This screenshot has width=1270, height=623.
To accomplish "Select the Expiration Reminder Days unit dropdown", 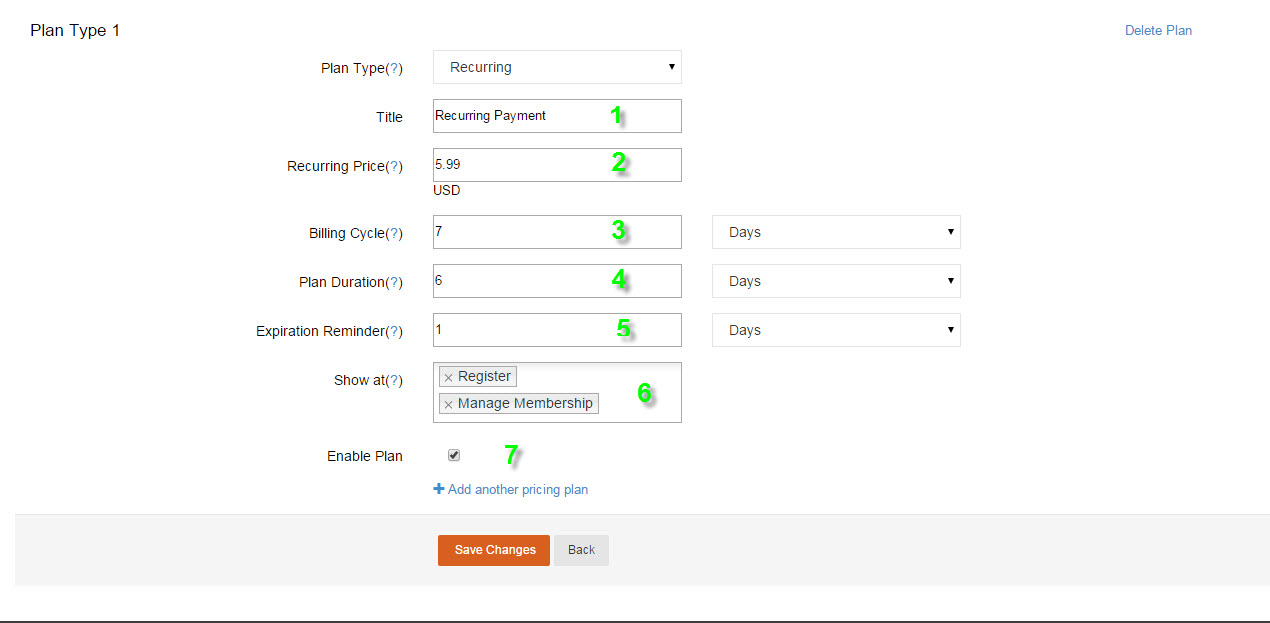I will [x=835, y=330].
